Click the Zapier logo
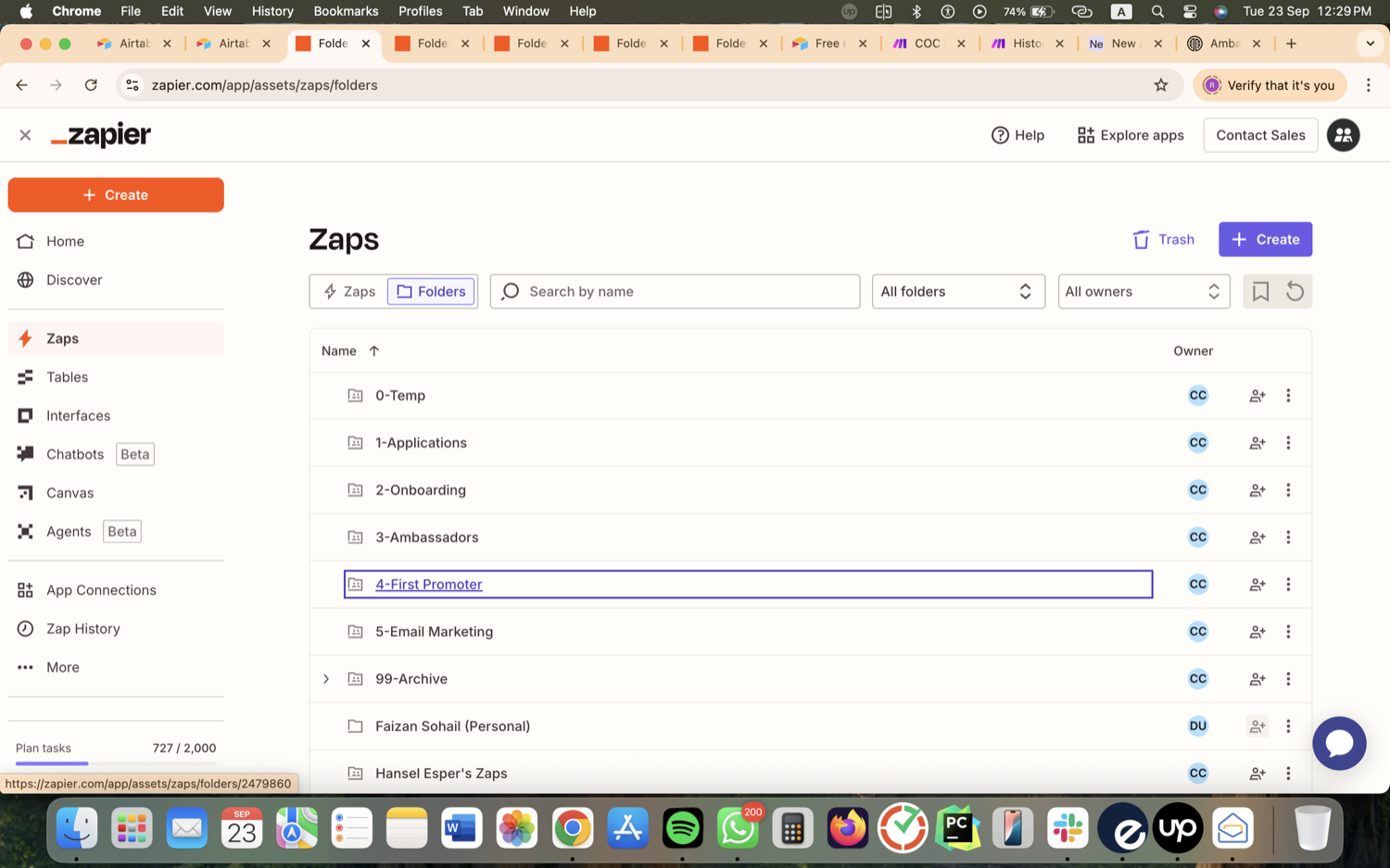 point(101,135)
